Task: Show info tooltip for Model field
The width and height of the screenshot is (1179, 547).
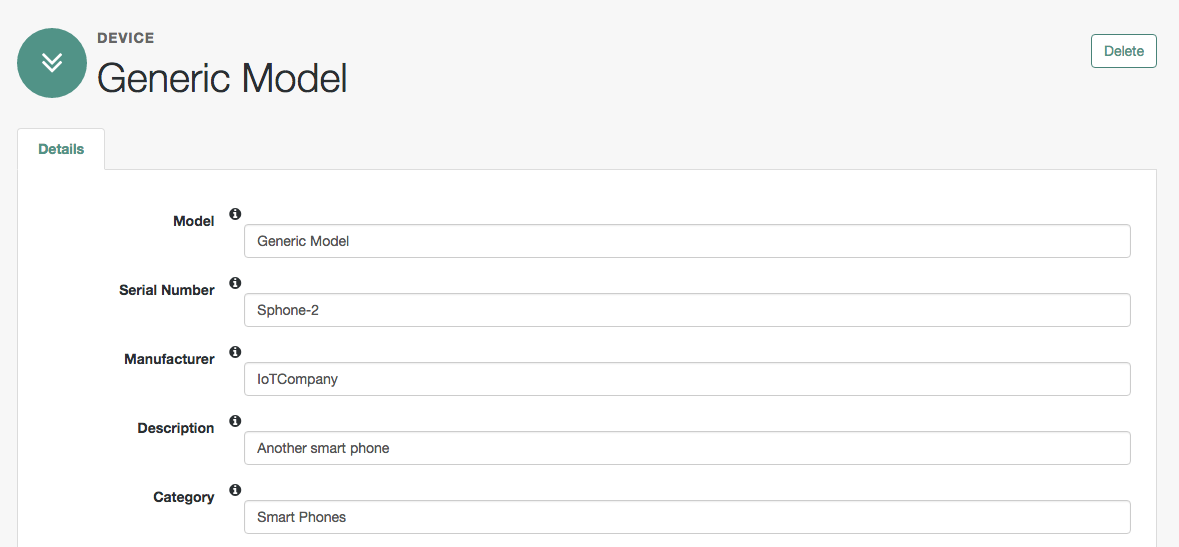Action: [235, 214]
